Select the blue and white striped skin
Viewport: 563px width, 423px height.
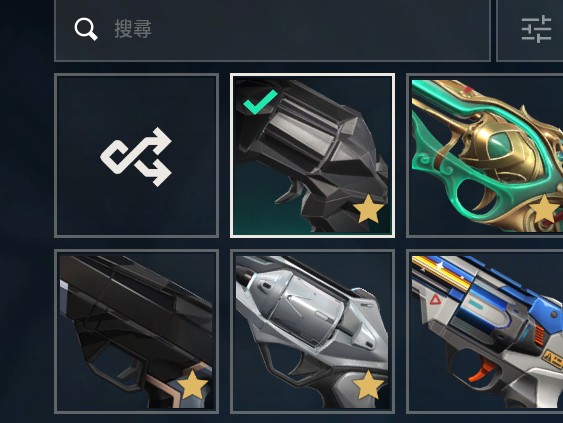tap(485, 331)
